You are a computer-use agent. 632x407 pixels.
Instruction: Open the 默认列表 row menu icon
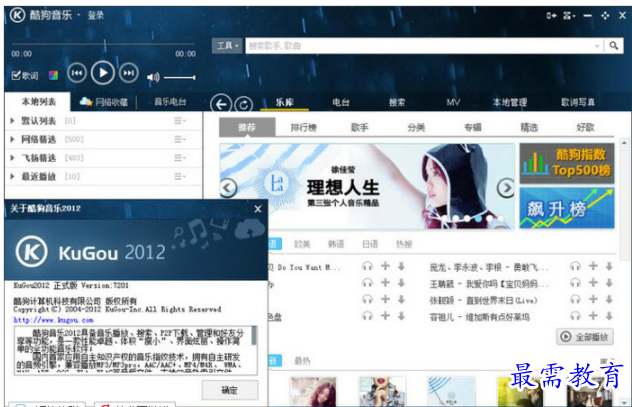179,120
